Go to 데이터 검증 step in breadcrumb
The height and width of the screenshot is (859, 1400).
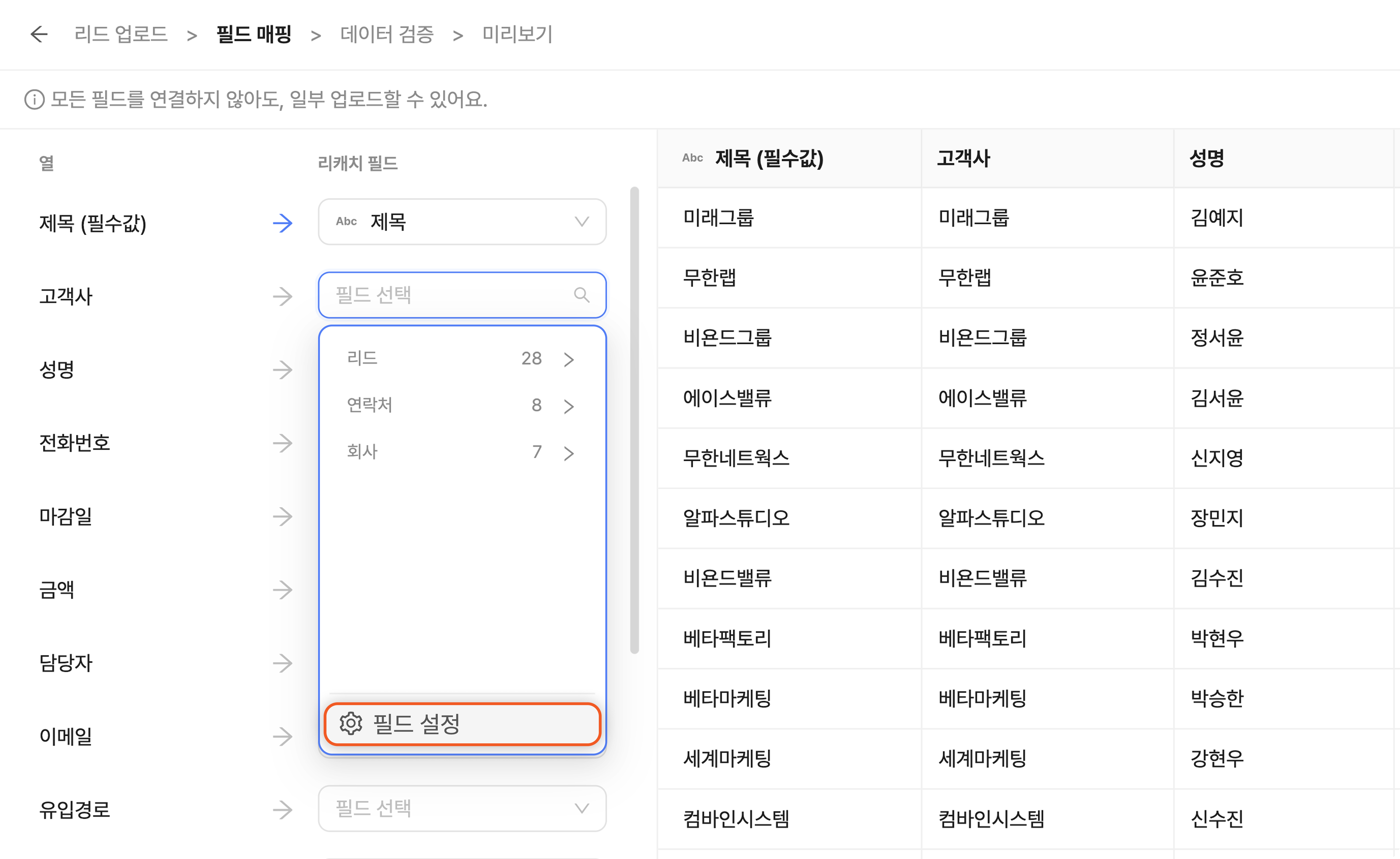[x=387, y=34]
